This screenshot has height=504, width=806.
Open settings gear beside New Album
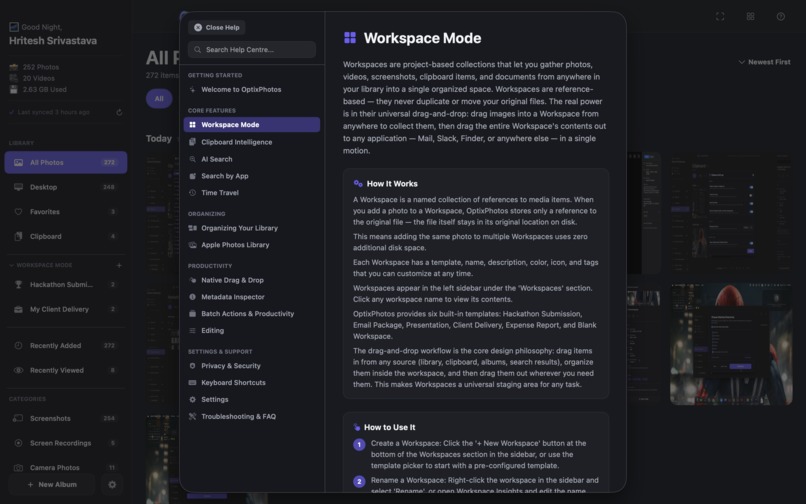click(x=112, y=484)
